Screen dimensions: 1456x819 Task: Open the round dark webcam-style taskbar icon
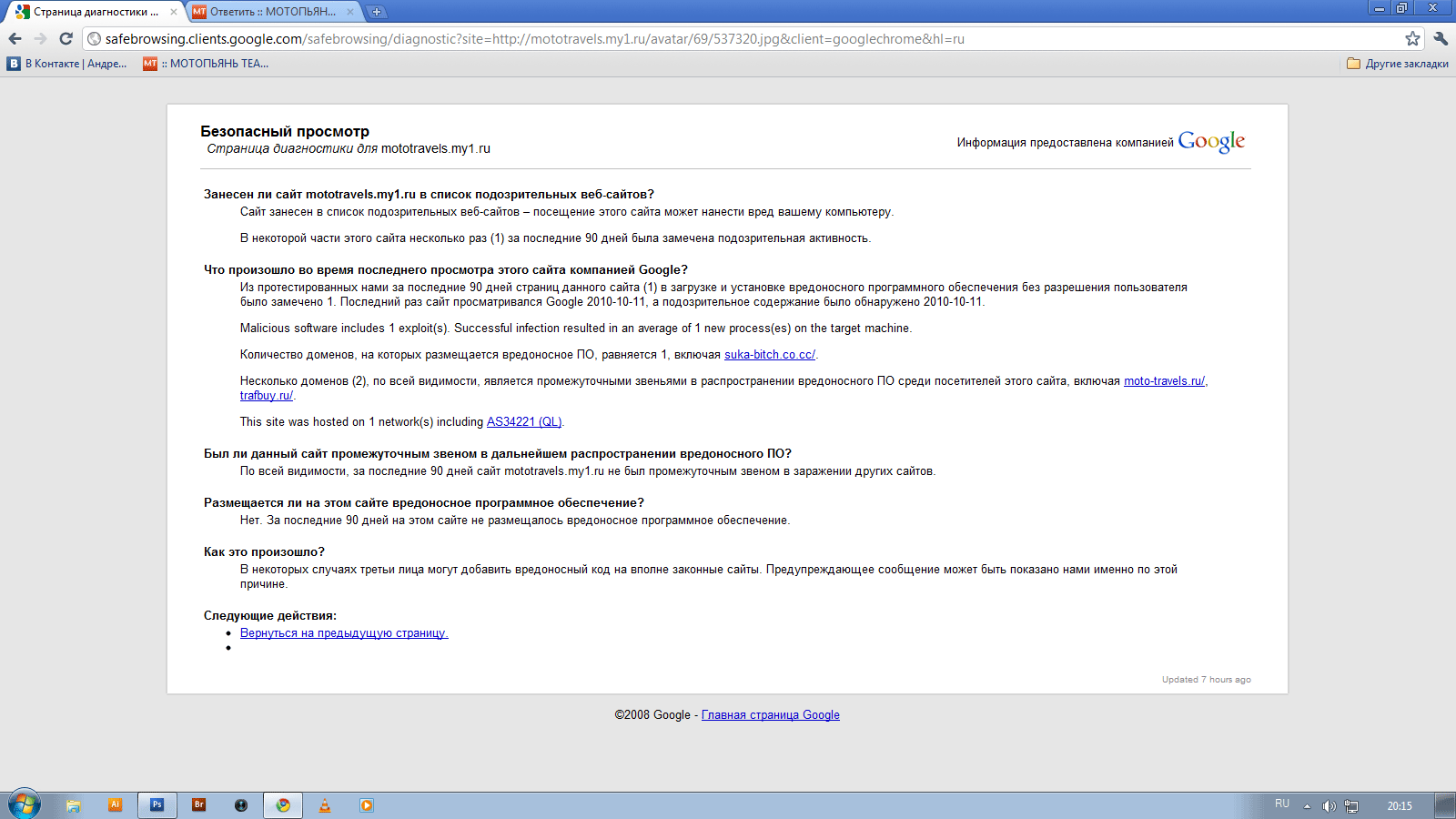pyautogui.click(x=241, y=805)
